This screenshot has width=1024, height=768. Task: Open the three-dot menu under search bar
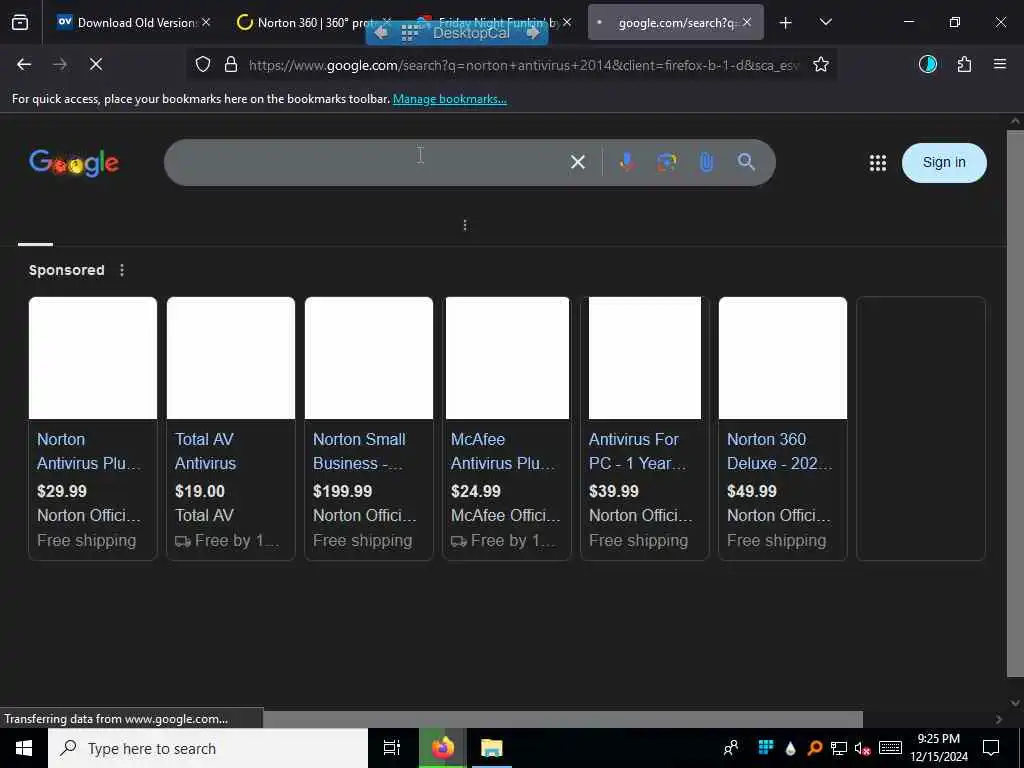(464, 225)
